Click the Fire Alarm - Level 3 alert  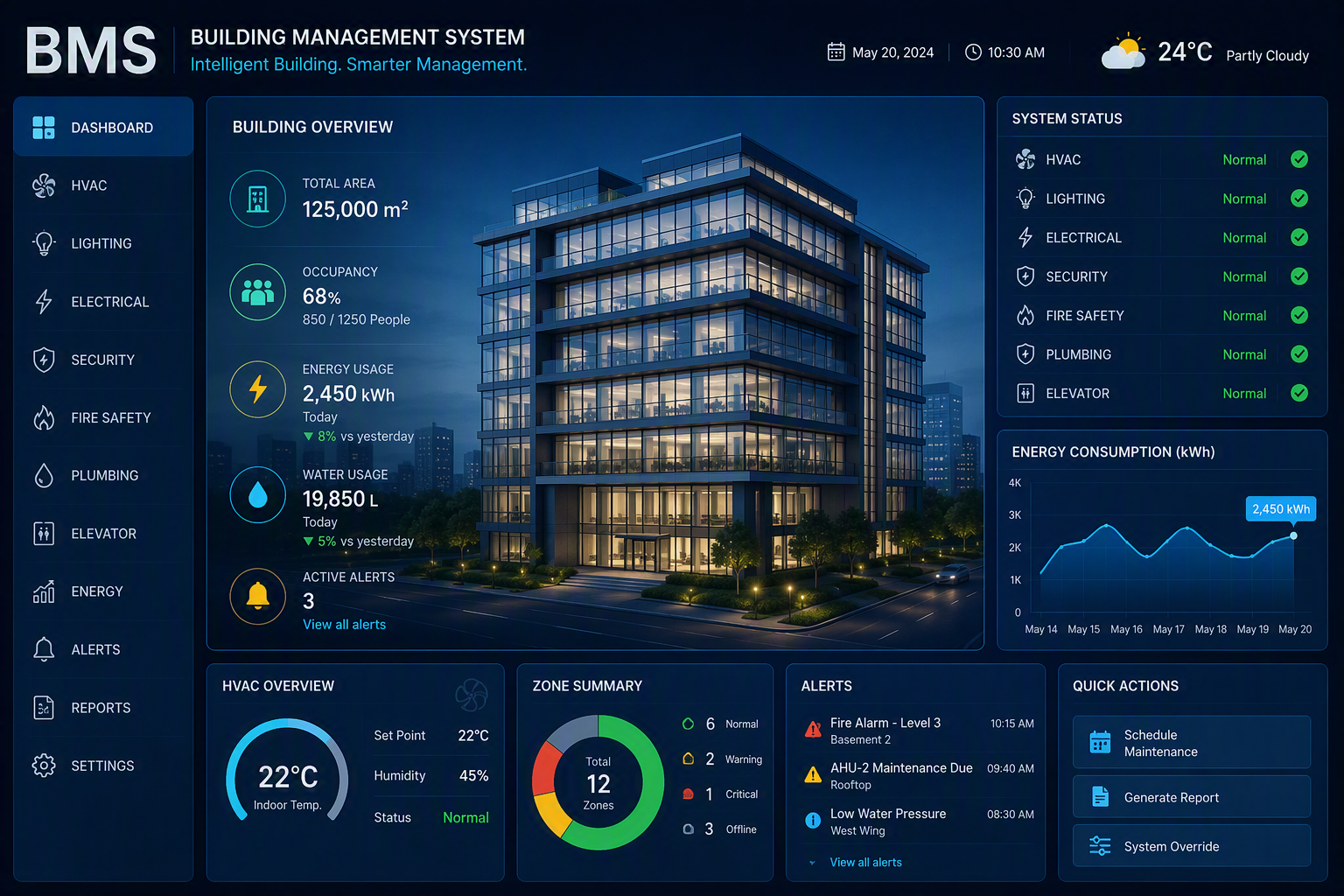pyautogui.click(x=919, y=731)
